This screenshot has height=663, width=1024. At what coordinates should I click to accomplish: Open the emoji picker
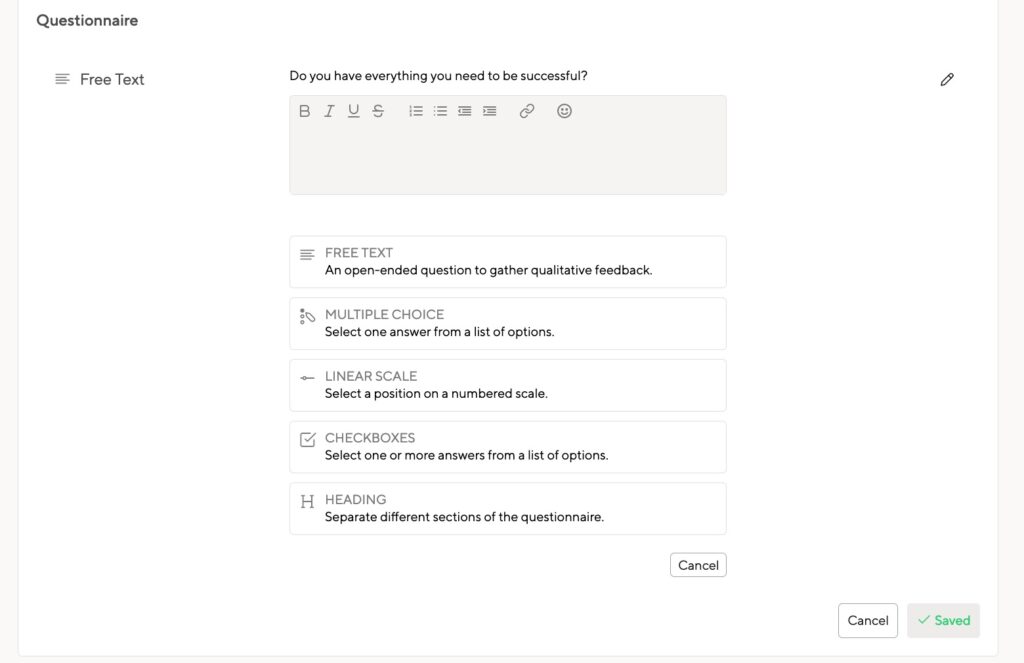(564, 111)
